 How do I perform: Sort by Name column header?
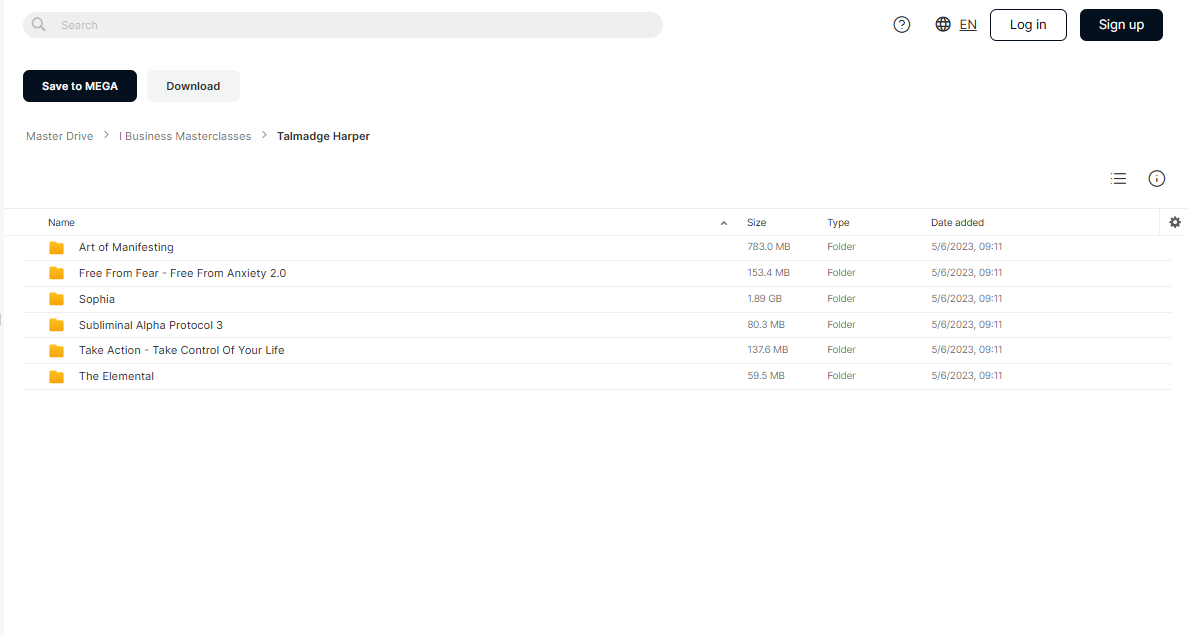(61, 223)
